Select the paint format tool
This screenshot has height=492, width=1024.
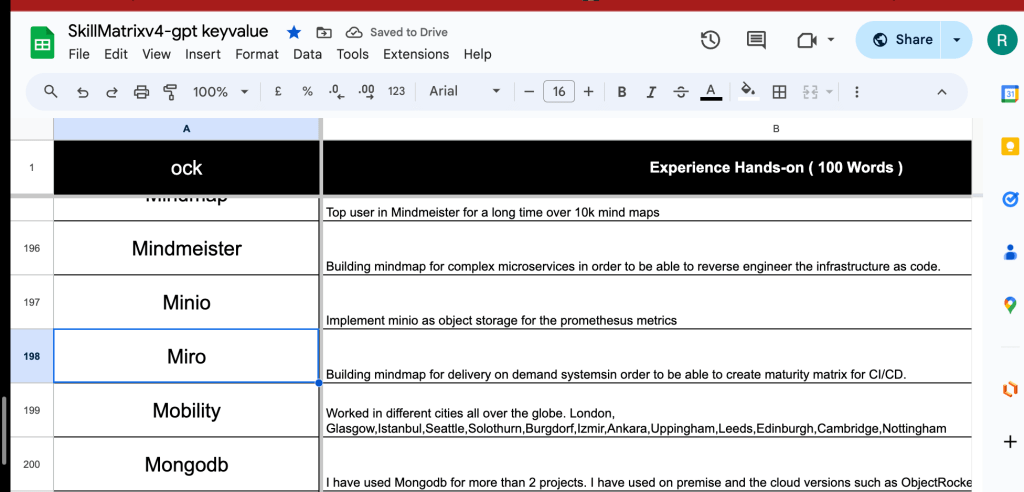(x=170, y=92)
